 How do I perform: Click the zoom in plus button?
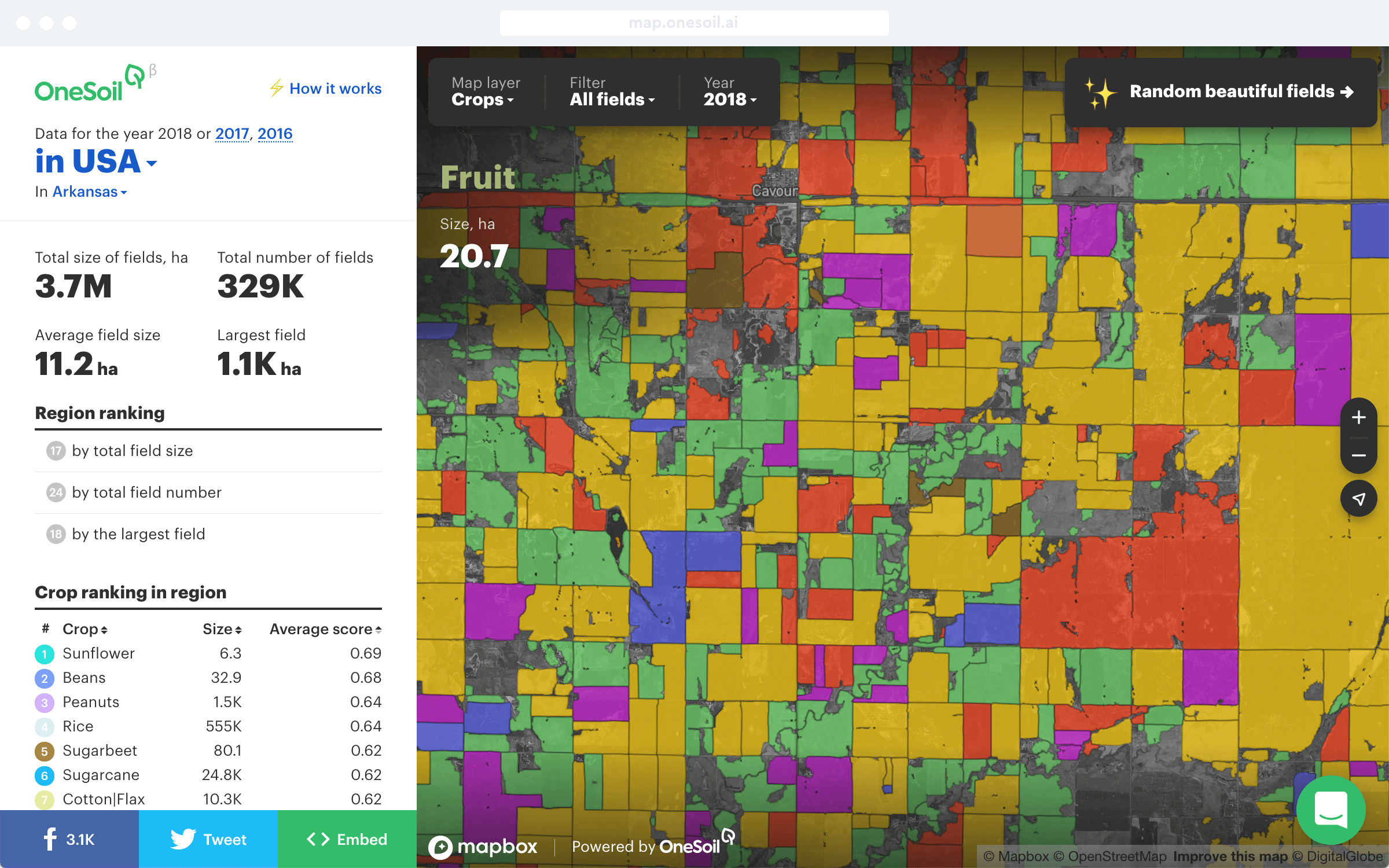coord(1358,417)
